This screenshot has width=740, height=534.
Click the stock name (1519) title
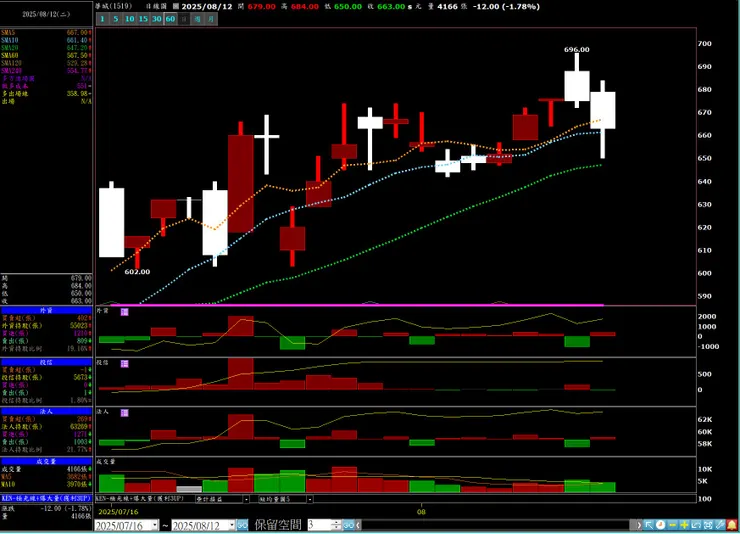[x=114, y=7]
